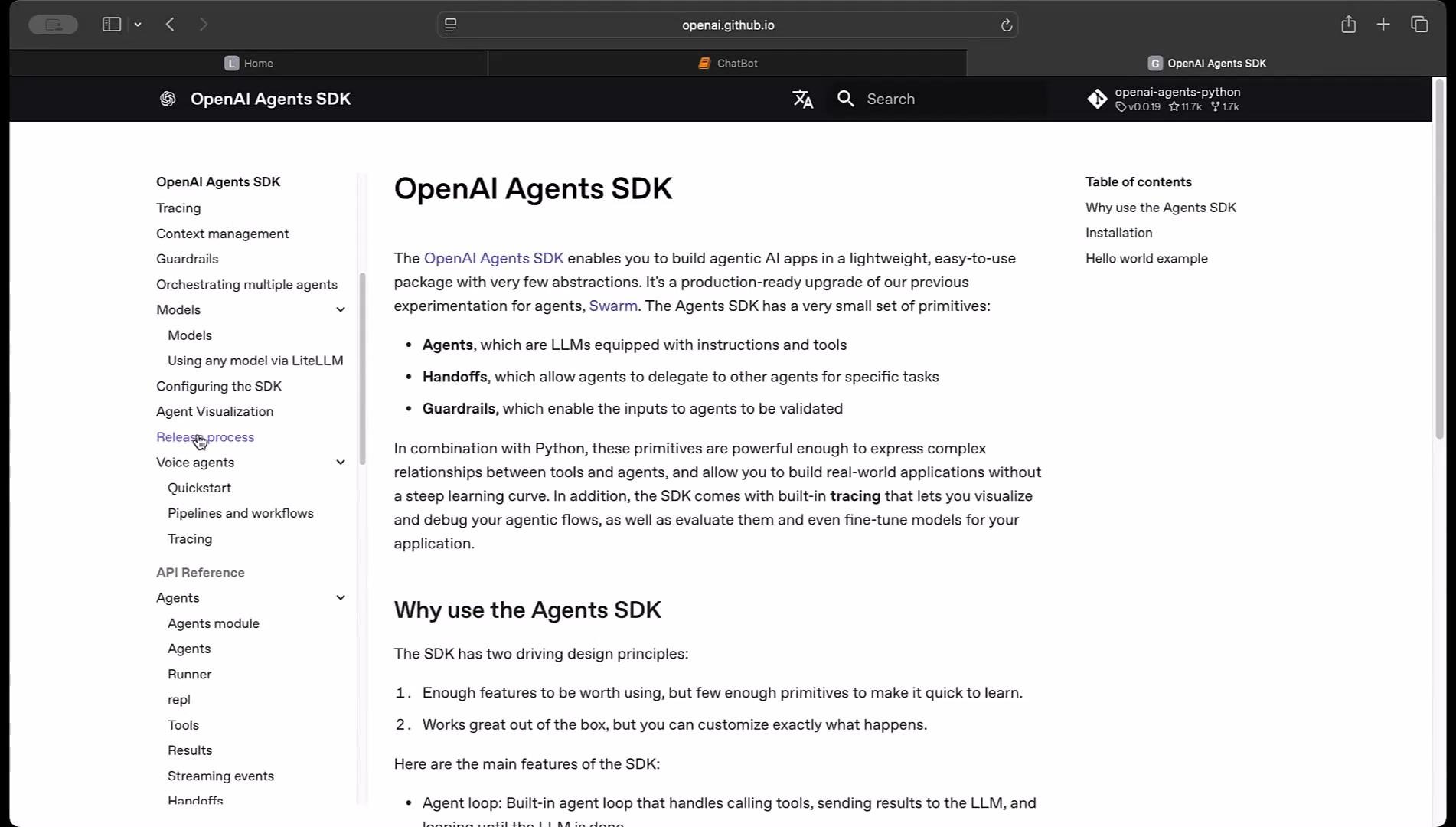This screenshot has width=1456, height=827.
Task: Open Configuring the SDK page
Action: coord(219,386)
